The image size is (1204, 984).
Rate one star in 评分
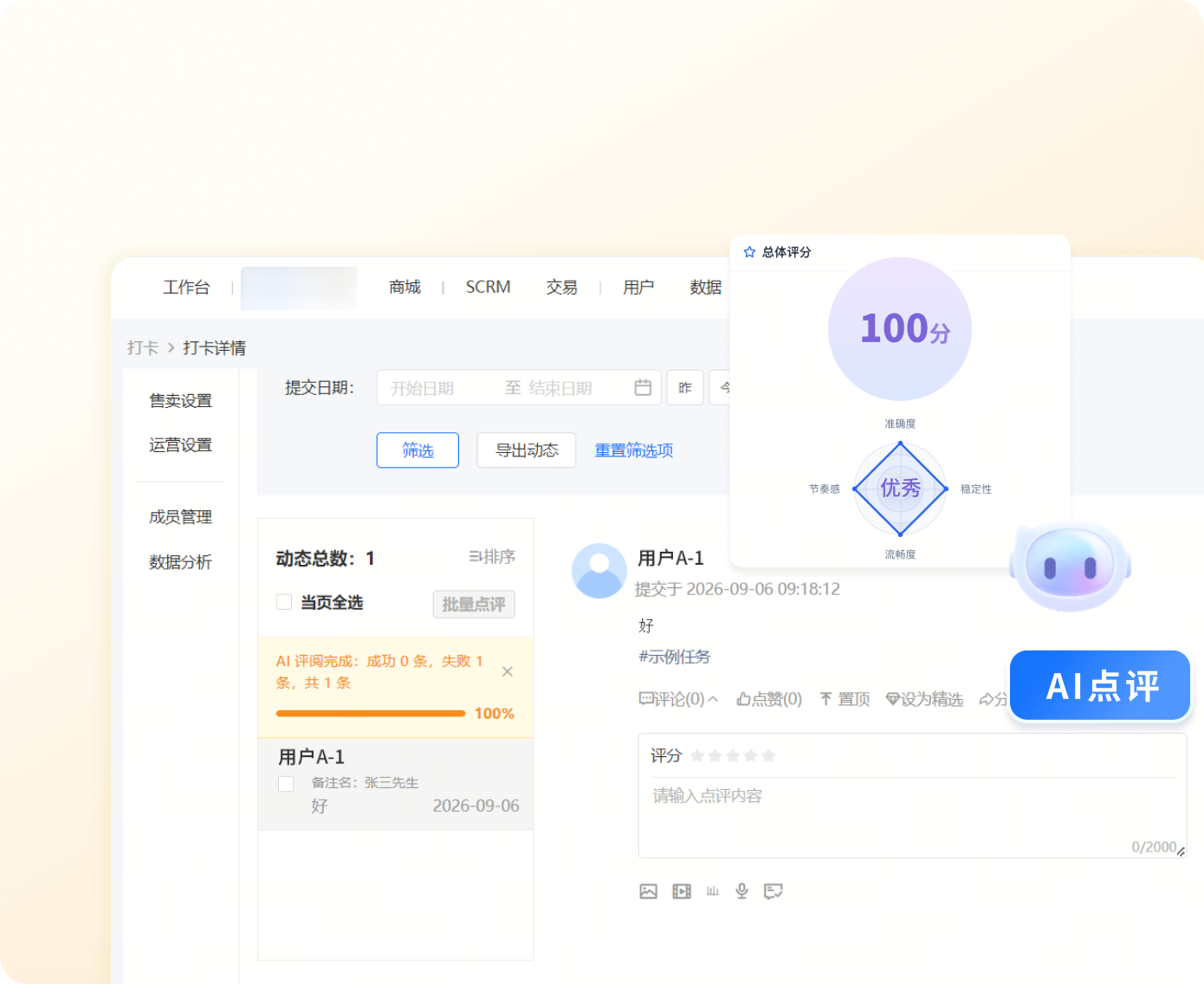[697, 756]
